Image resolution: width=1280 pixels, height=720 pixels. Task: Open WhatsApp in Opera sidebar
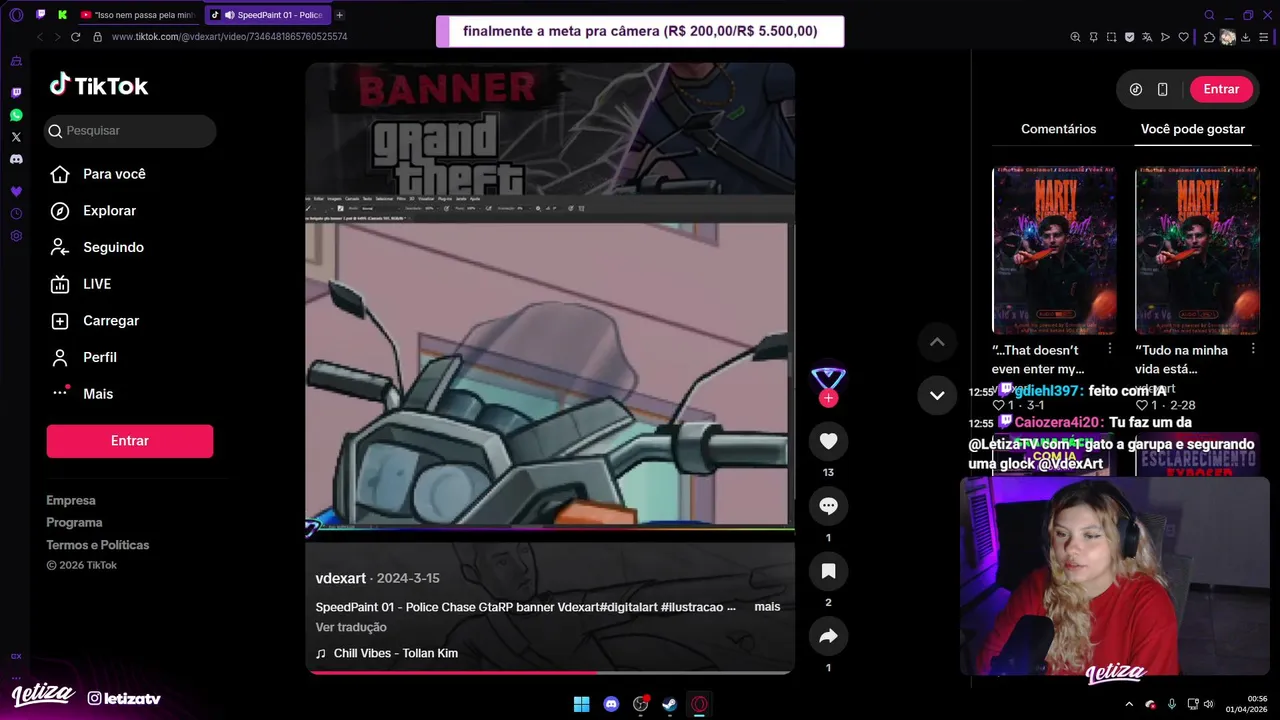point(16,115)
